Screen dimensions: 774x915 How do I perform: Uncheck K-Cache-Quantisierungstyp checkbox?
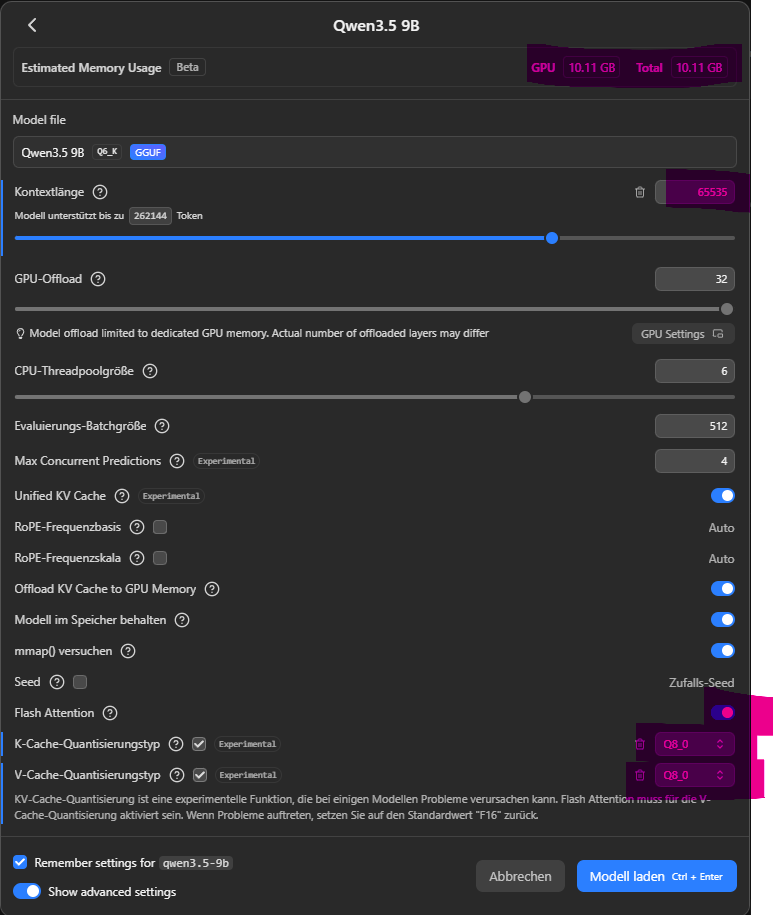[199, 744]
